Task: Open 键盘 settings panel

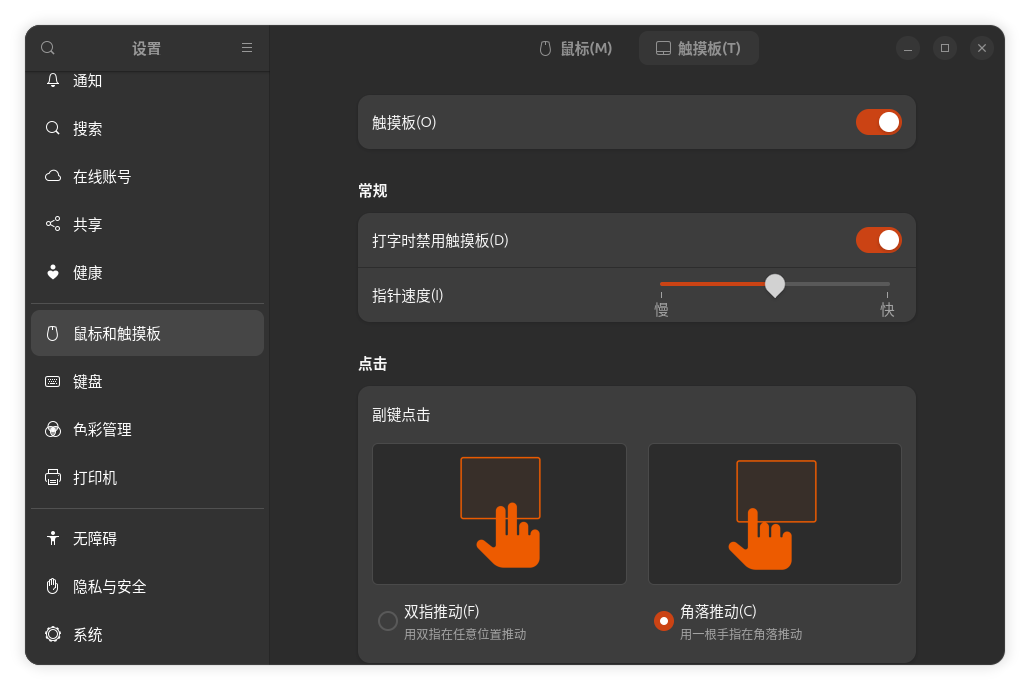Action: pyautogui.click(x=147, y=381)
